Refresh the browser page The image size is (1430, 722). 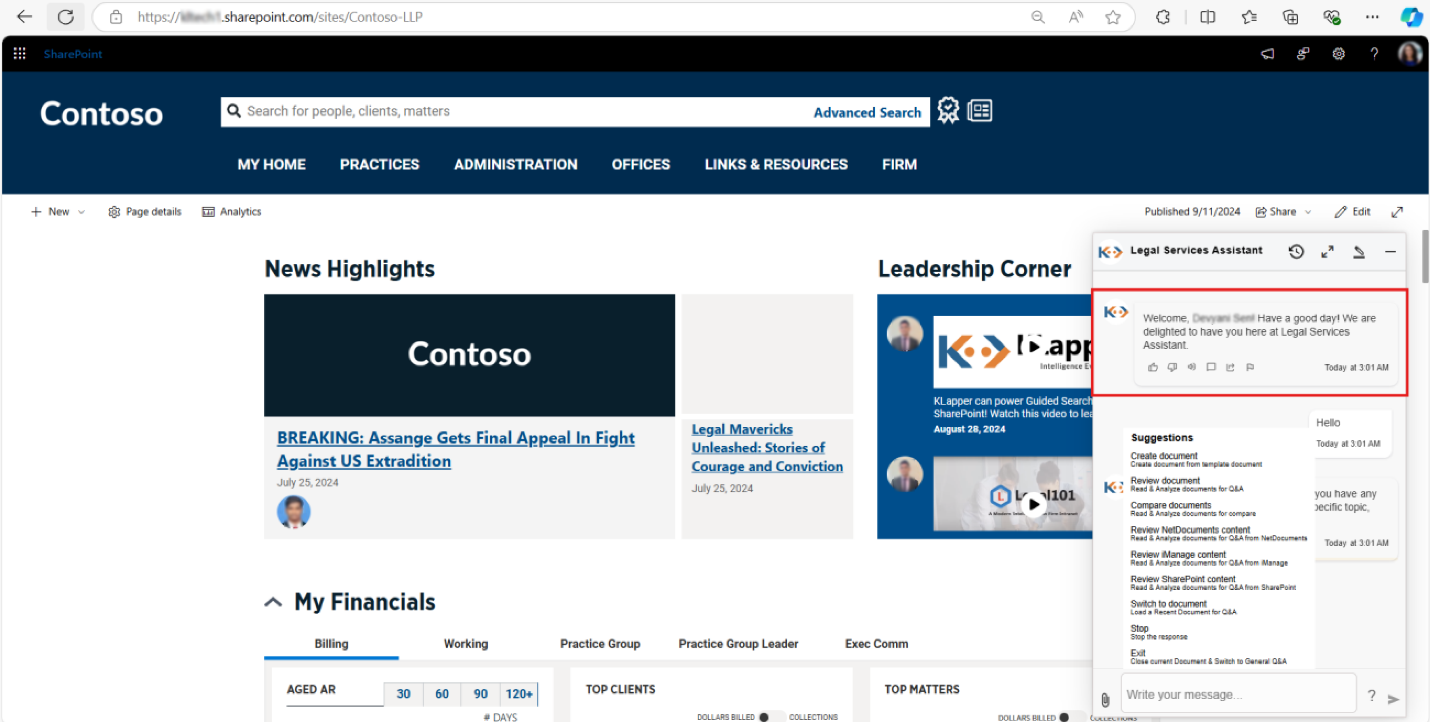pyautogui.click(x=65, y=17)
